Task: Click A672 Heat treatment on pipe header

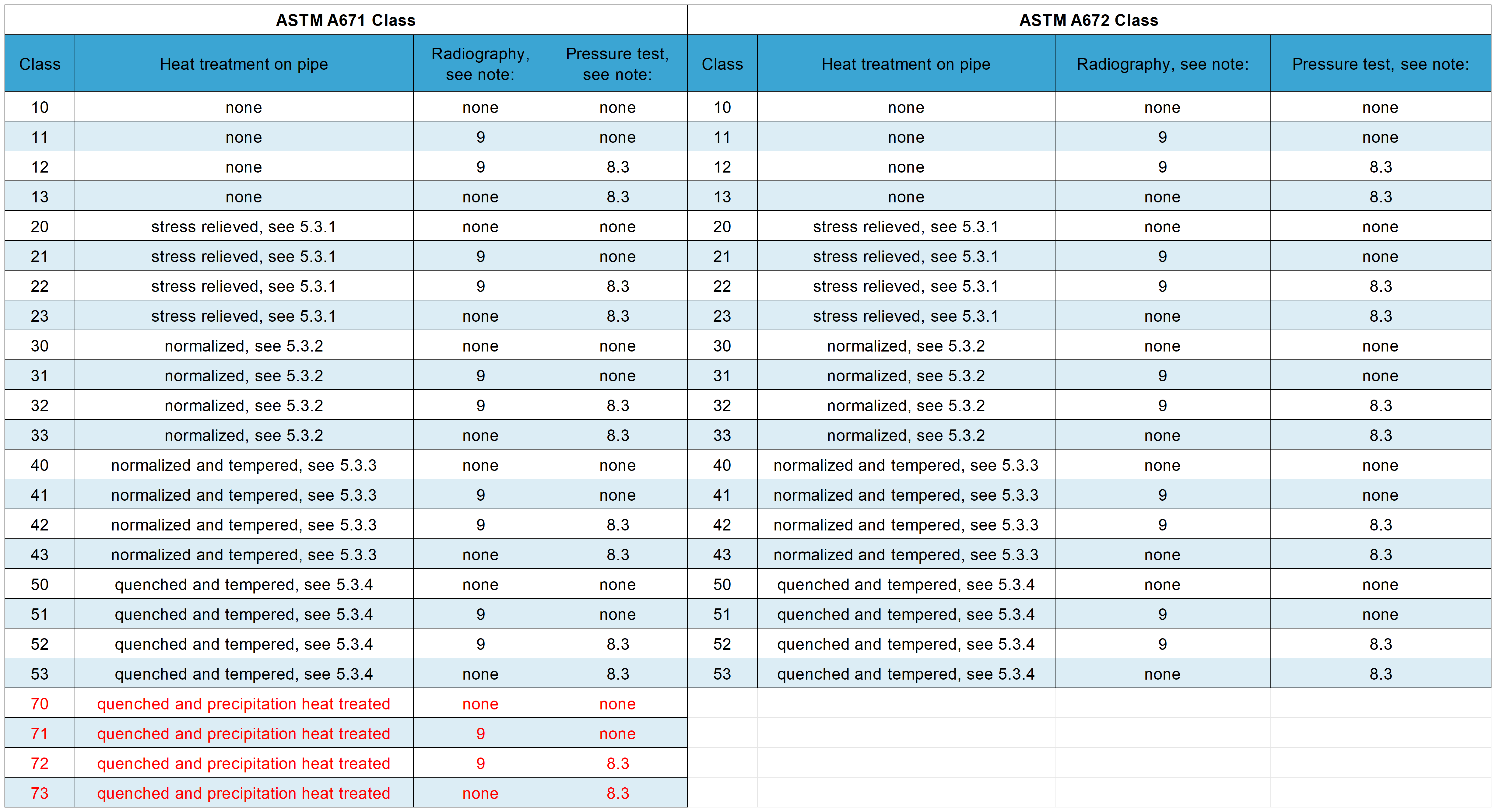Action: [x=906, y=63]
